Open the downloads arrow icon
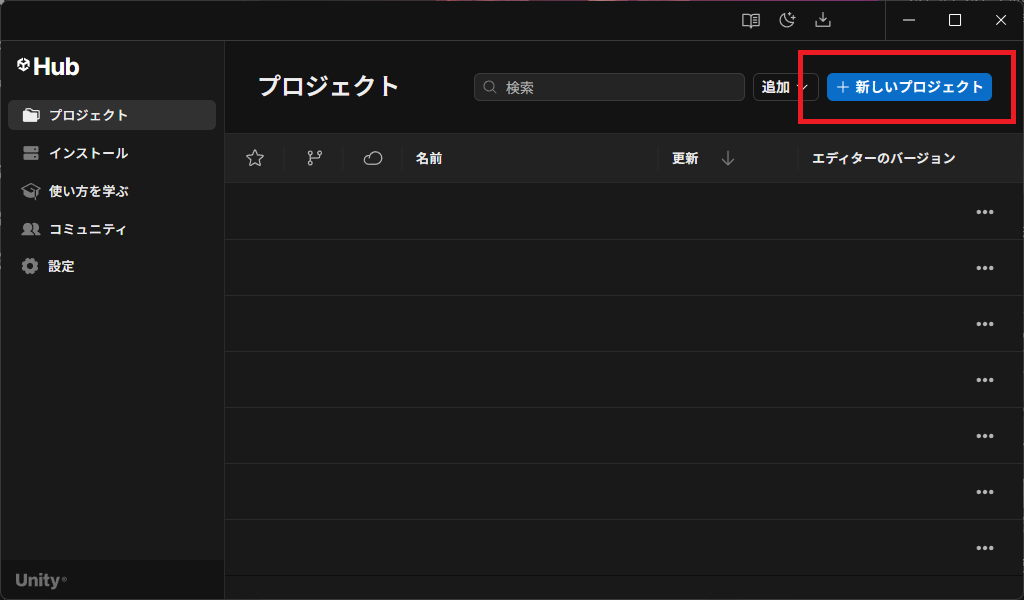 pos(823,20)
